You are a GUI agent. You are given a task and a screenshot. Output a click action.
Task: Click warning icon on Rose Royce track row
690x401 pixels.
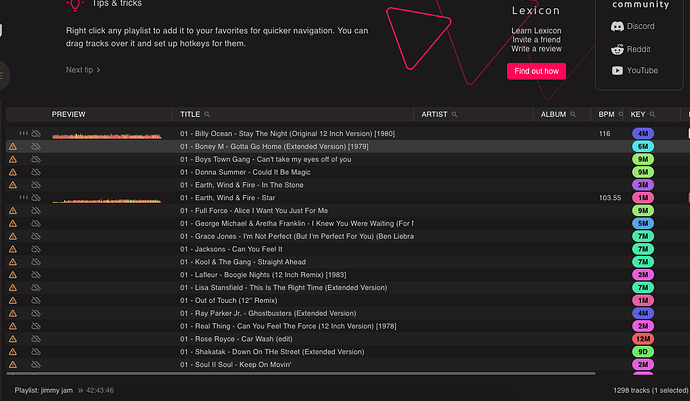pyautogui.click(x=13, y=339)
